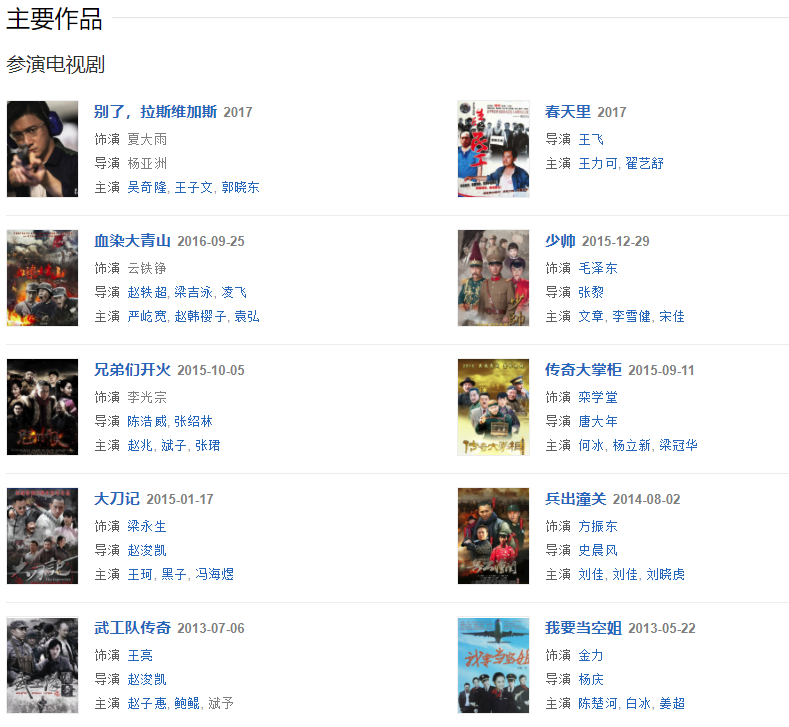The width and height of the screenshot is (789, 727).
Task: Click the 传奇大掌柜 poster image
Action: point(493,407)
